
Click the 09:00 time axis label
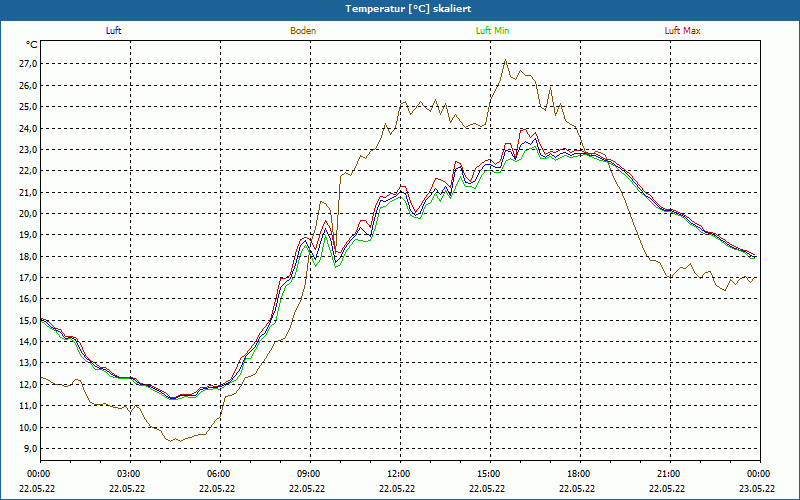tap(307, 474)
